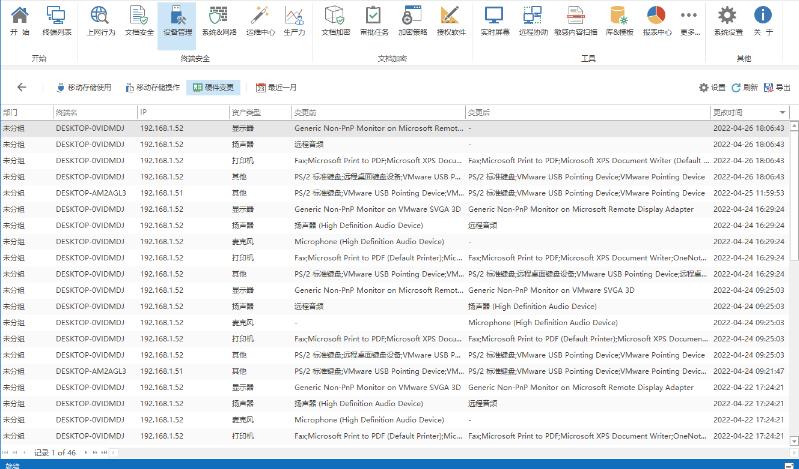Open the 上网行为 (web behavior) module
Viewport: 799px width, 469px height.
pos(101,20)
